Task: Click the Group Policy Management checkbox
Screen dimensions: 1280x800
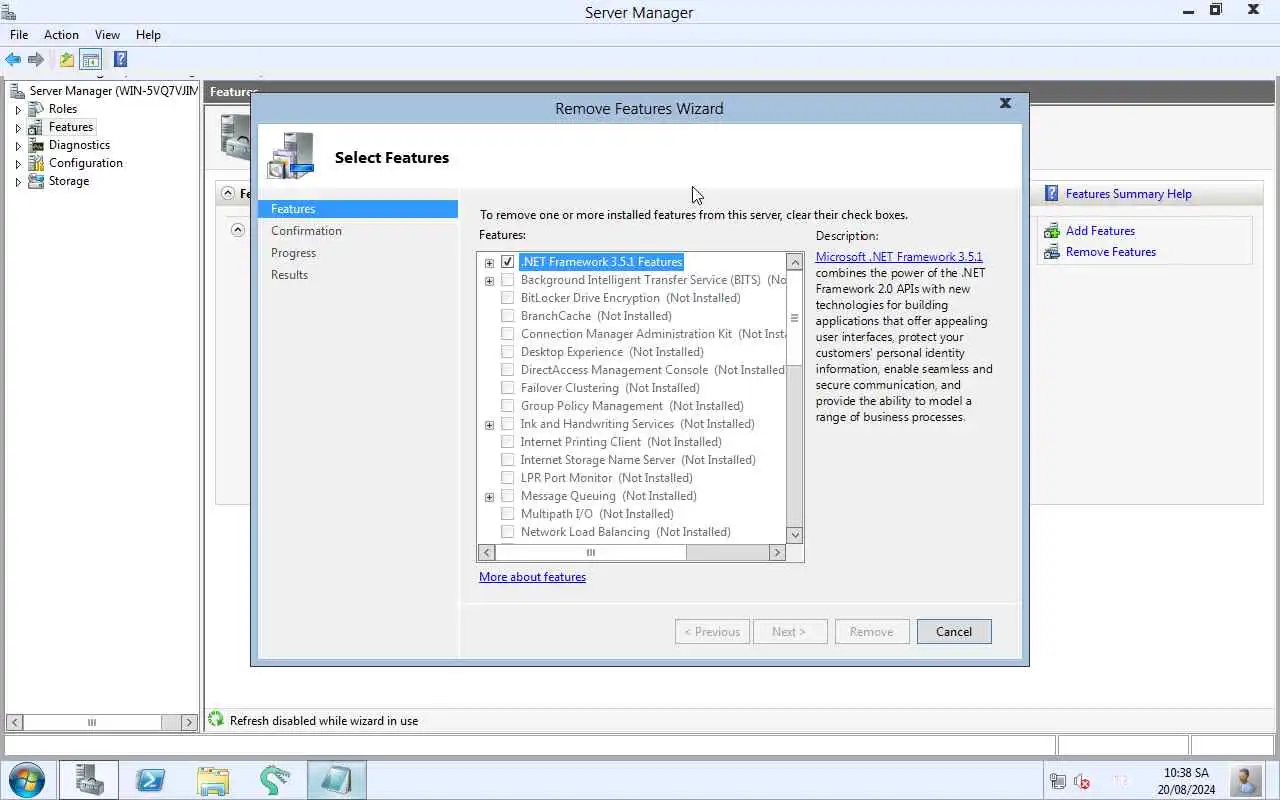Action: tap(508, 406)
